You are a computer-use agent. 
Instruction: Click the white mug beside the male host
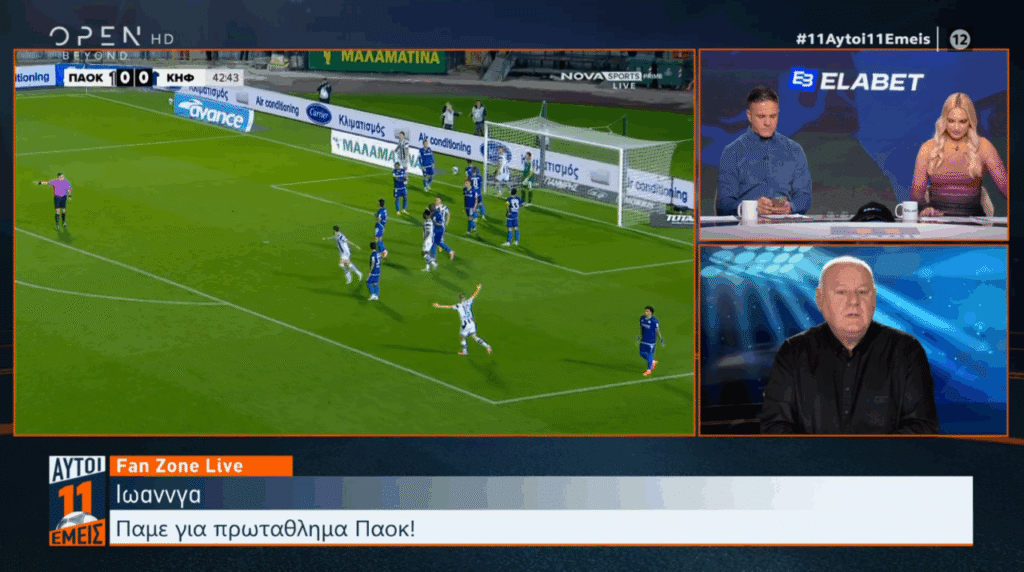coord(747,211)
